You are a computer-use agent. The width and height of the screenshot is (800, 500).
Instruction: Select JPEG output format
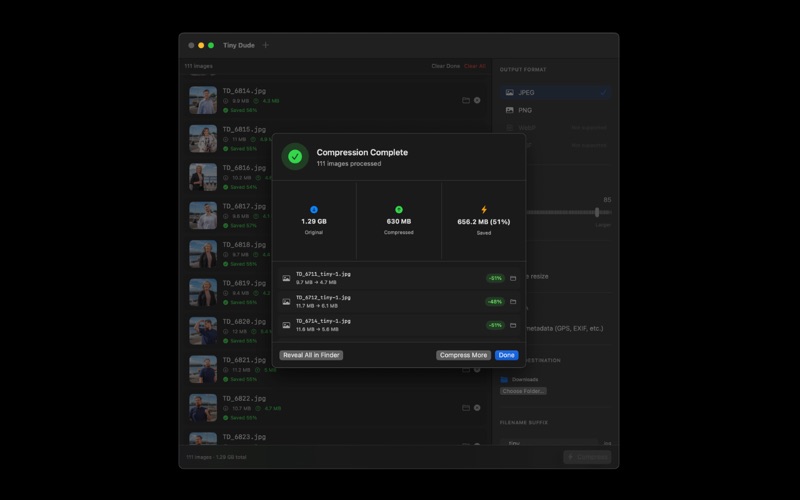[x=555, y=92]
